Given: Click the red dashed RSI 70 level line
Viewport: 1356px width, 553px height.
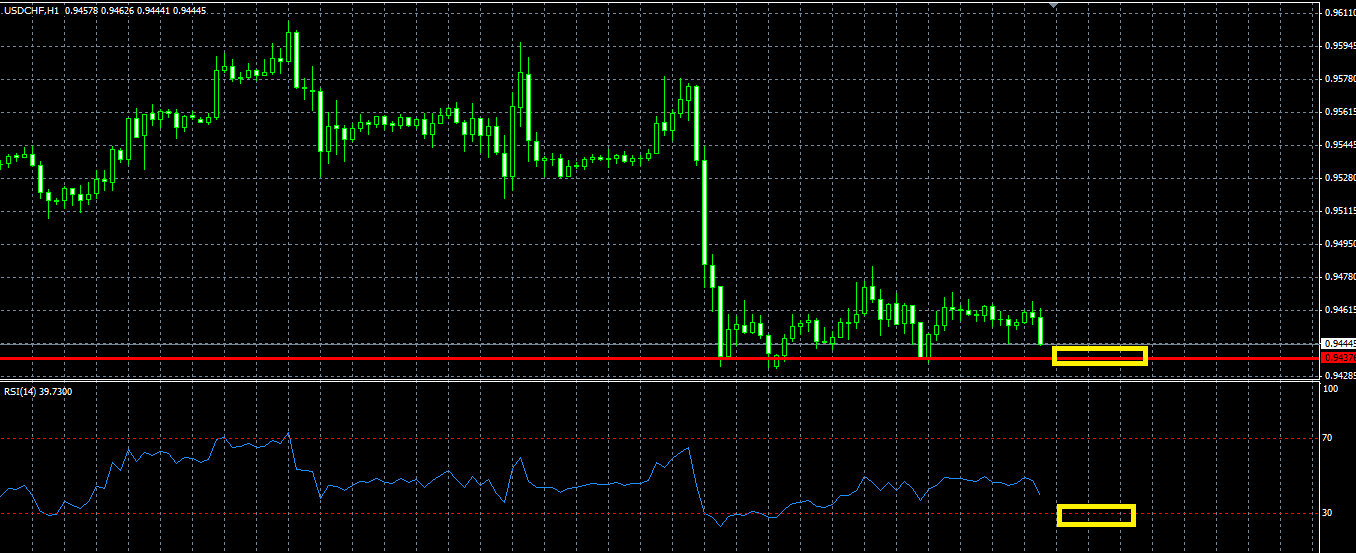Looking at the screenshot, I should point(660,438).
